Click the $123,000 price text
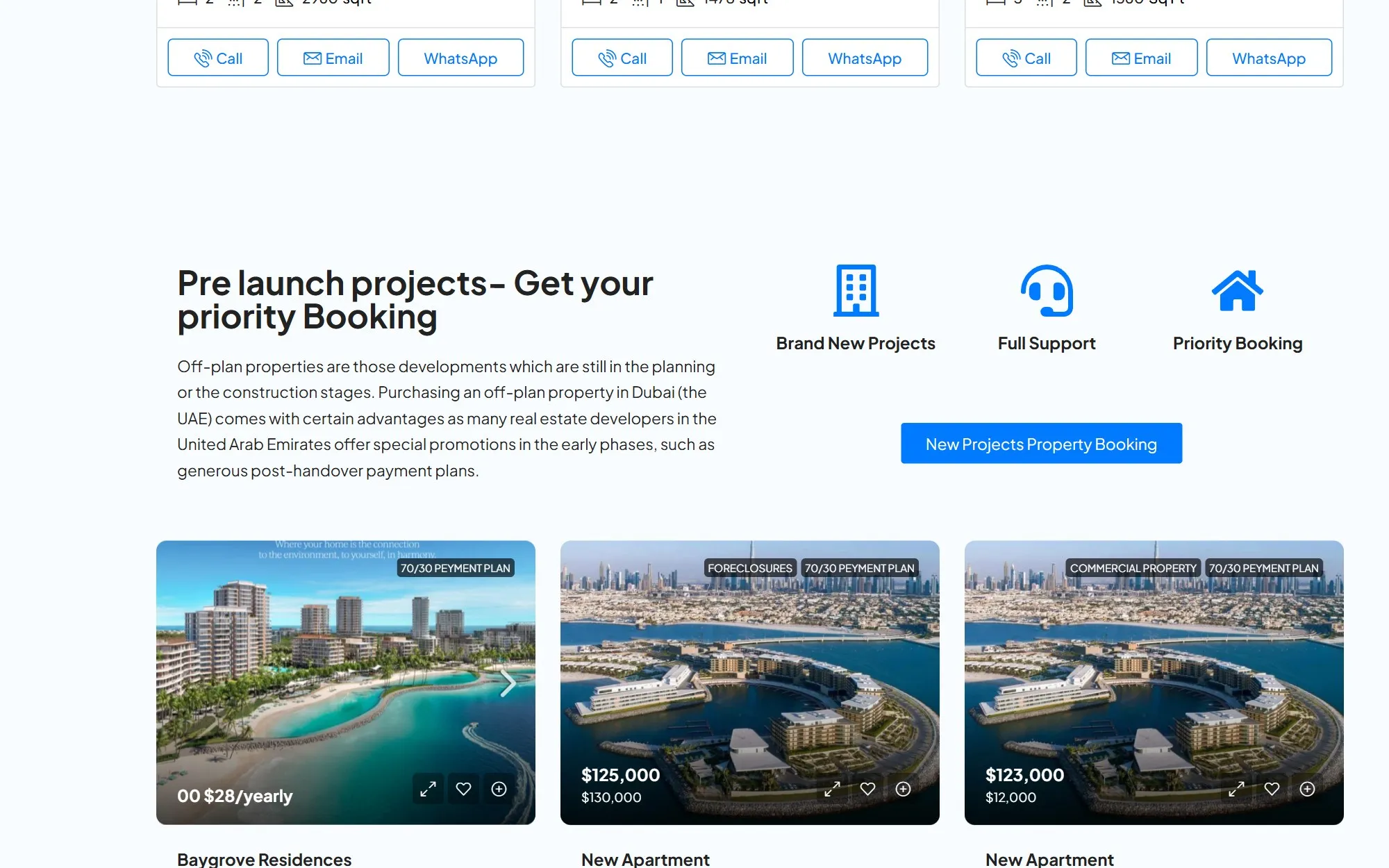1389x868 pixels. [x=1024, y=775]
